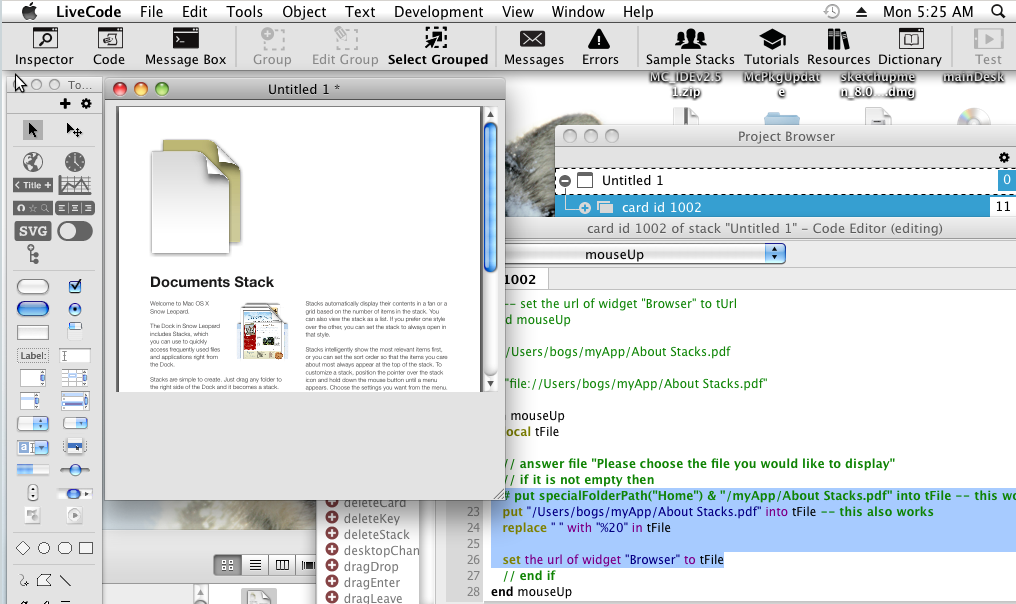Collapse the Untitled 1 stack tree item

click(565, 181)
